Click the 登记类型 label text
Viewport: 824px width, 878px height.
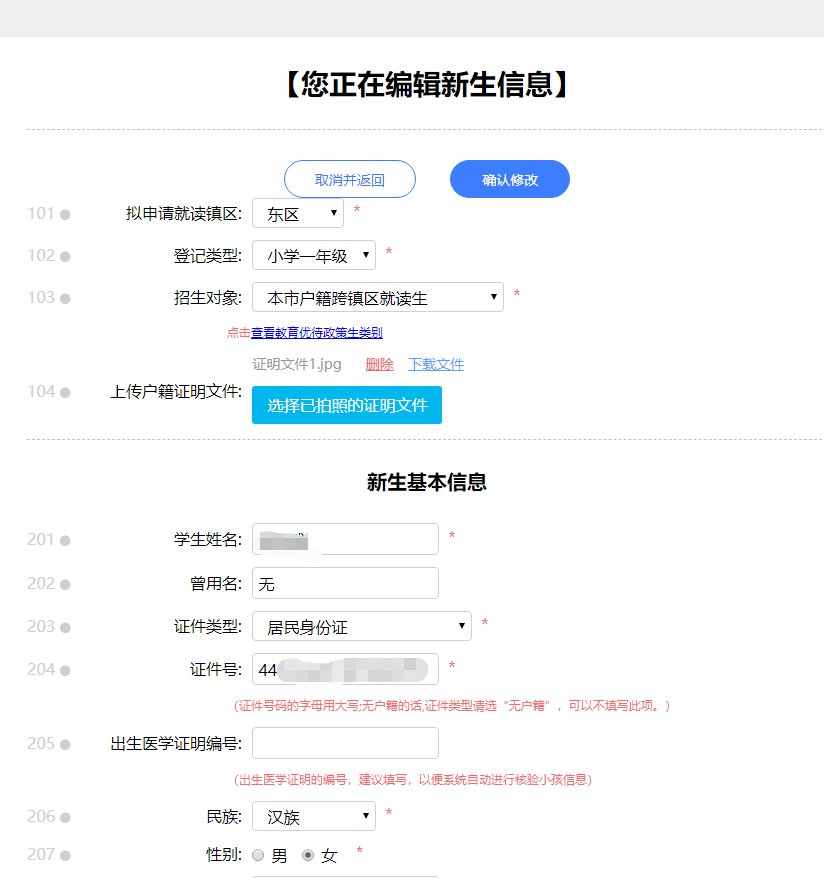(x=208, y=255)
